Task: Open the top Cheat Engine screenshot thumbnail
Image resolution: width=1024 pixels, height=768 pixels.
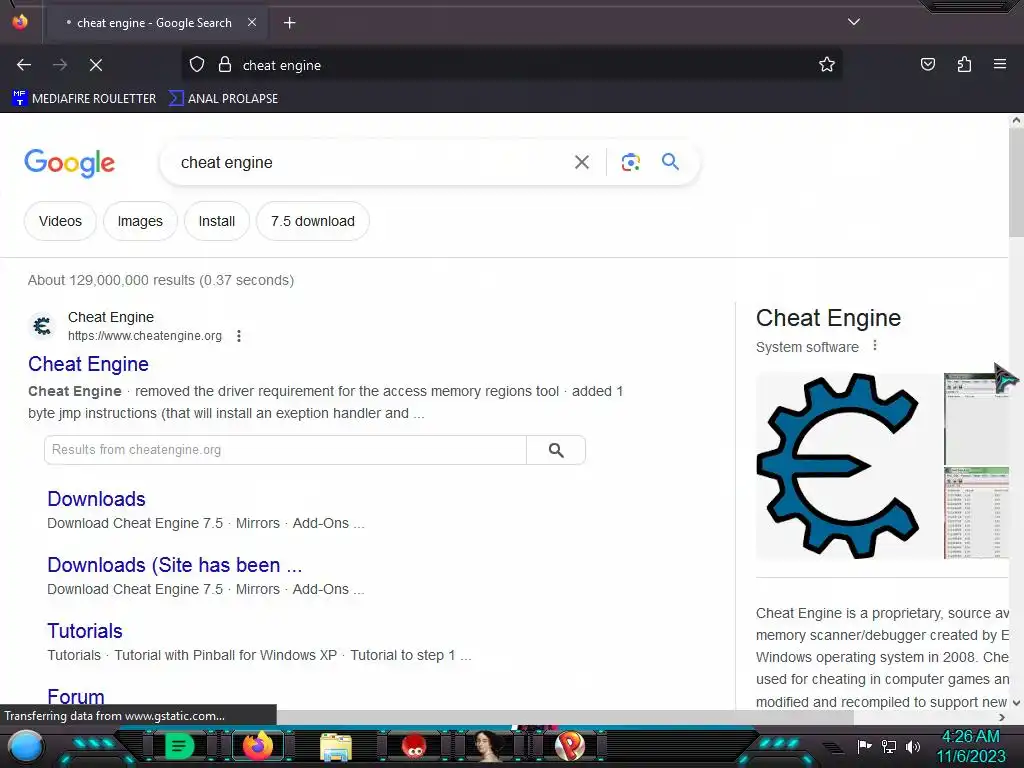Action: [976, 419]
